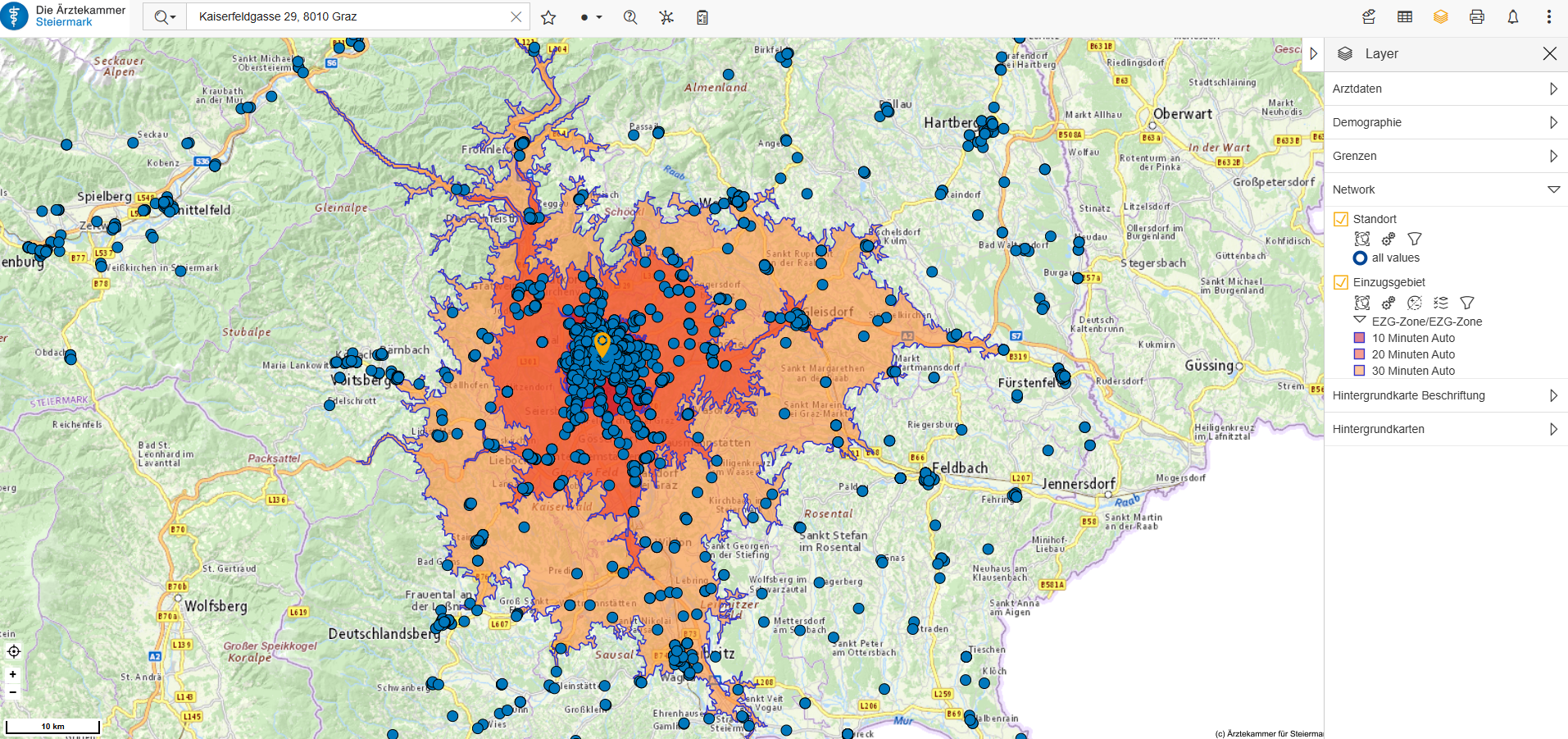Screen dimensions: 1568x739
Task: Click the locate my position button
Action: pyautogui.click(x=13, y=652)
